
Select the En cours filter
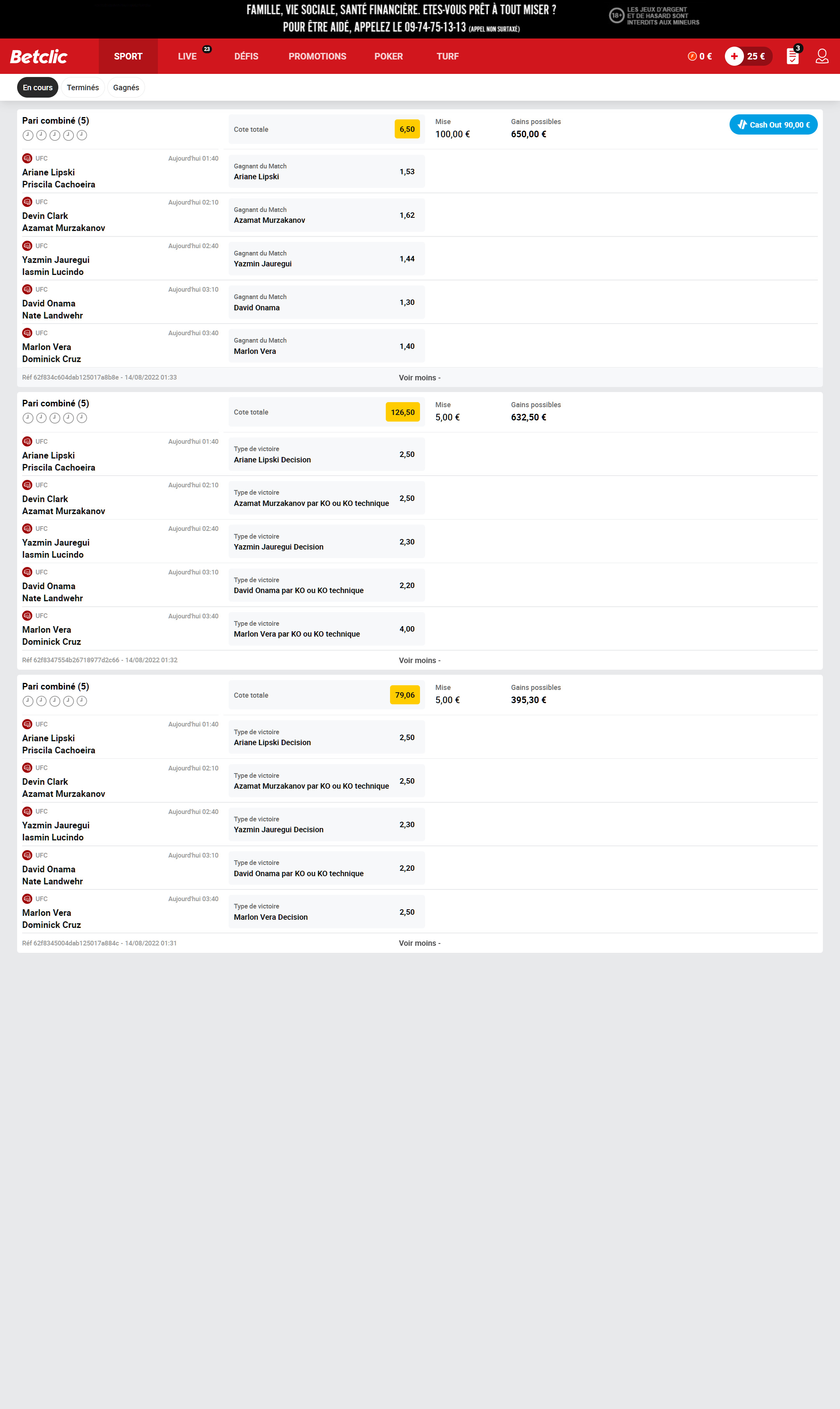pyautogui.click(x=37, y=87)
